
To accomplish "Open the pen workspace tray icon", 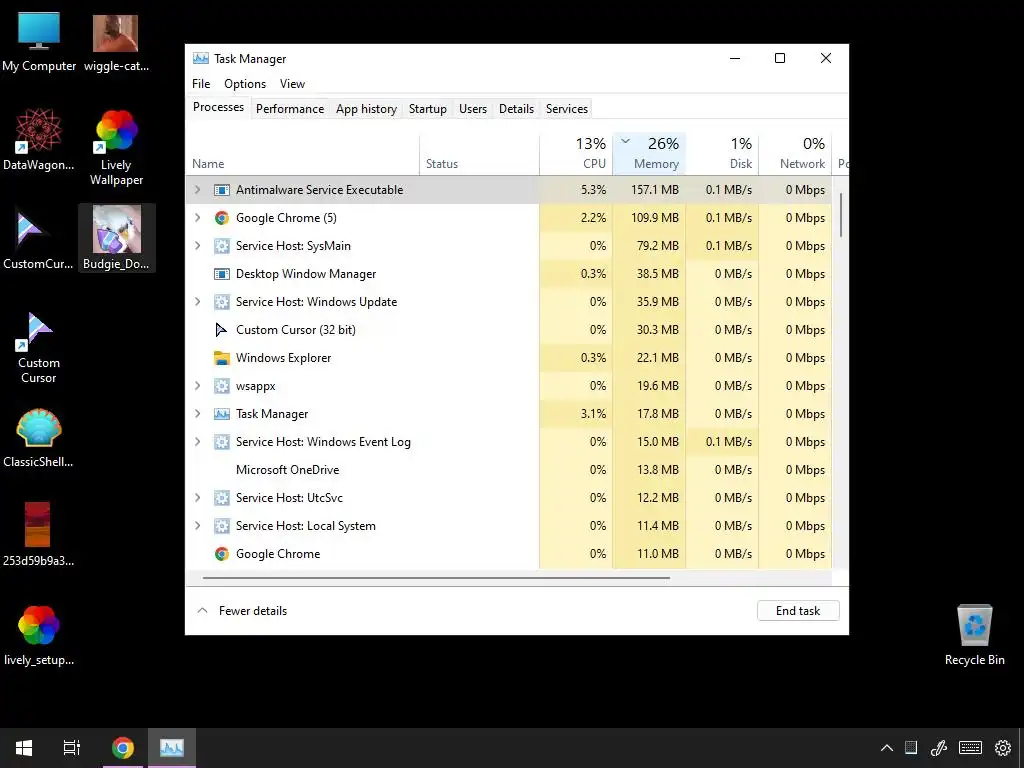I will pyautogui.click(x=939, y=748).
